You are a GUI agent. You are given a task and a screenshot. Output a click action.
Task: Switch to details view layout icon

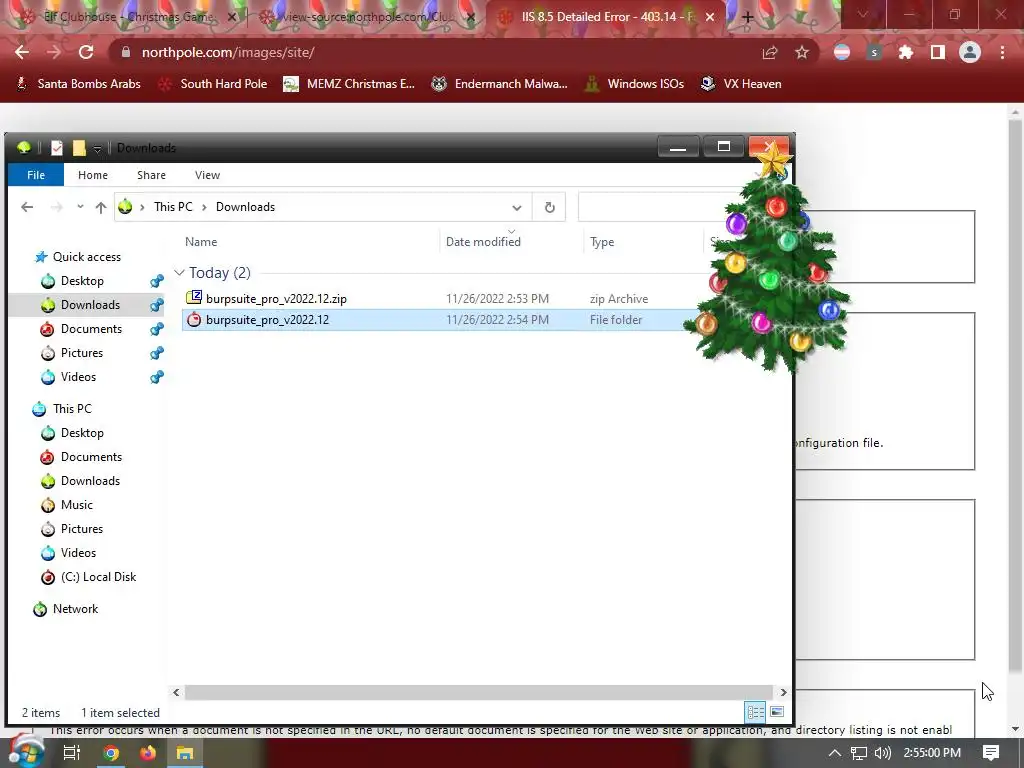756,712
